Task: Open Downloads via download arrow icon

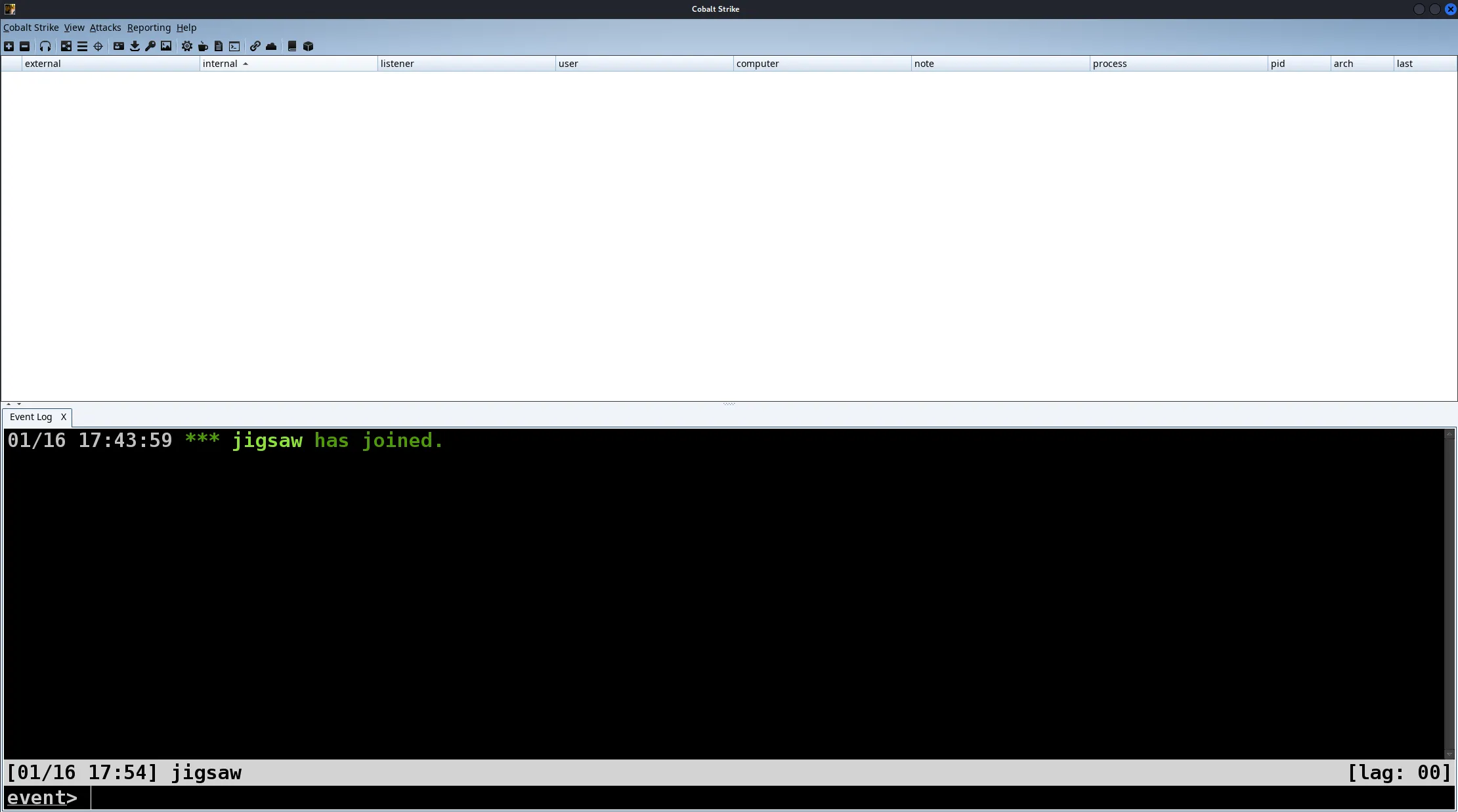Action: (135, 46)
